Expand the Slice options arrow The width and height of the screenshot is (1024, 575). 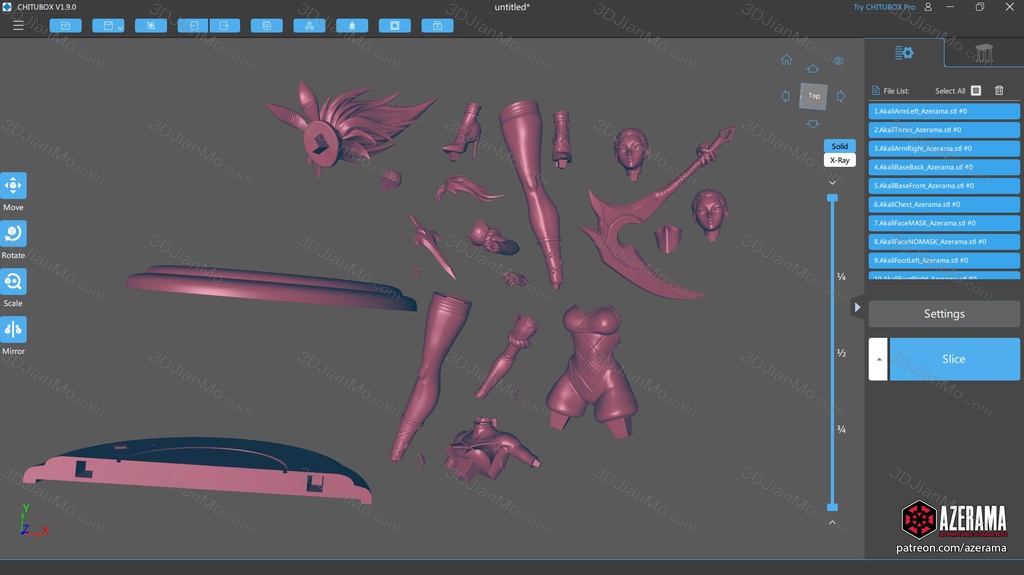[878, 359]
